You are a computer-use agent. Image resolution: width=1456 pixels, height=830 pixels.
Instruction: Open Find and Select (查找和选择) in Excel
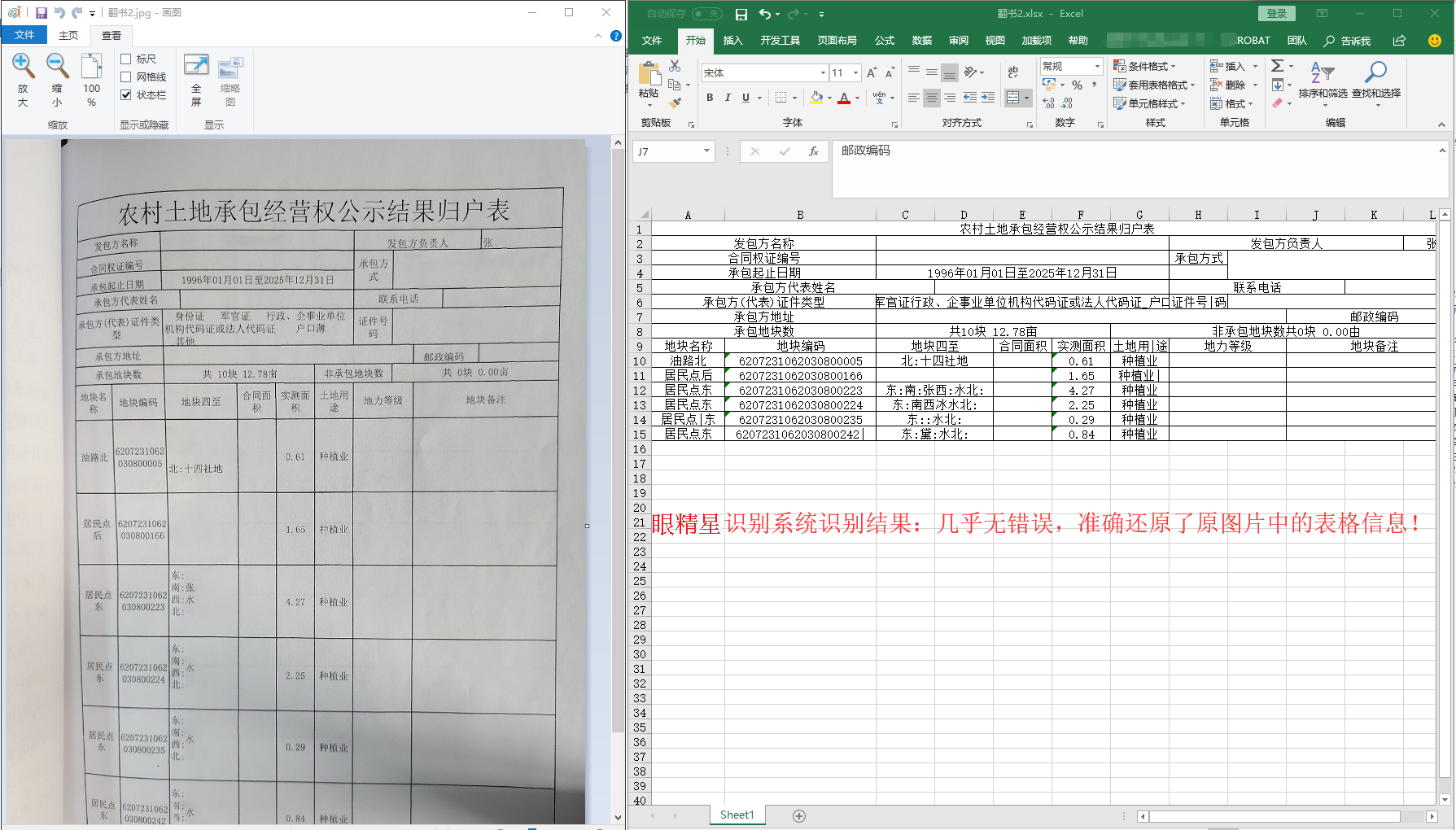pos(1376,84)
